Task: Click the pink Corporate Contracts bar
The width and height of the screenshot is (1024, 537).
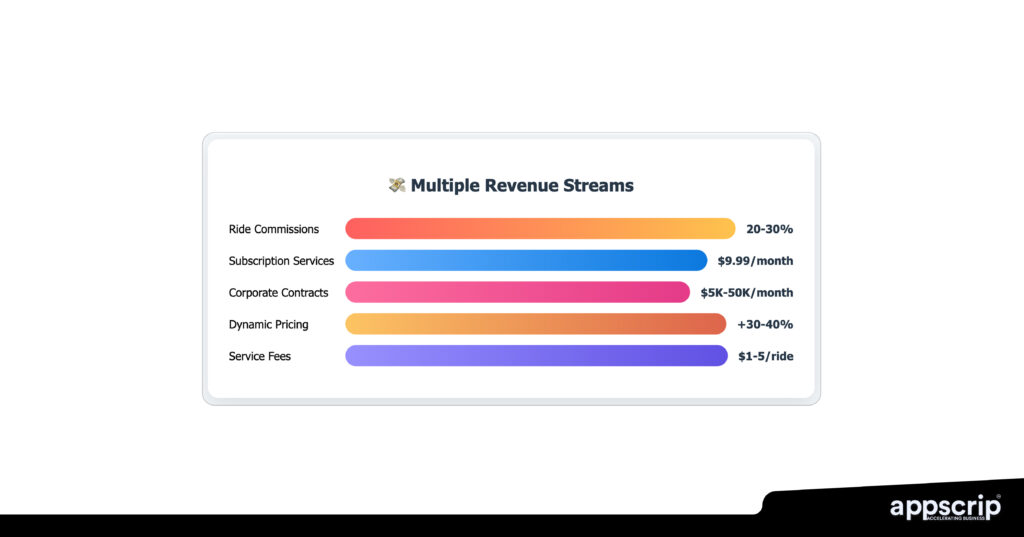Action: 517,292
